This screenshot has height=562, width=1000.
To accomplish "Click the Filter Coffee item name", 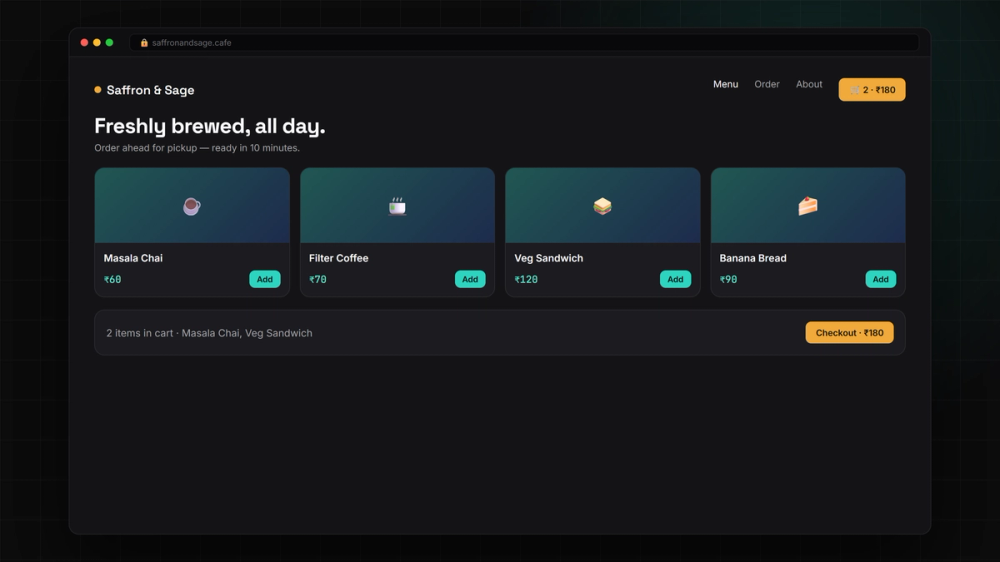I will pos(339,258).
